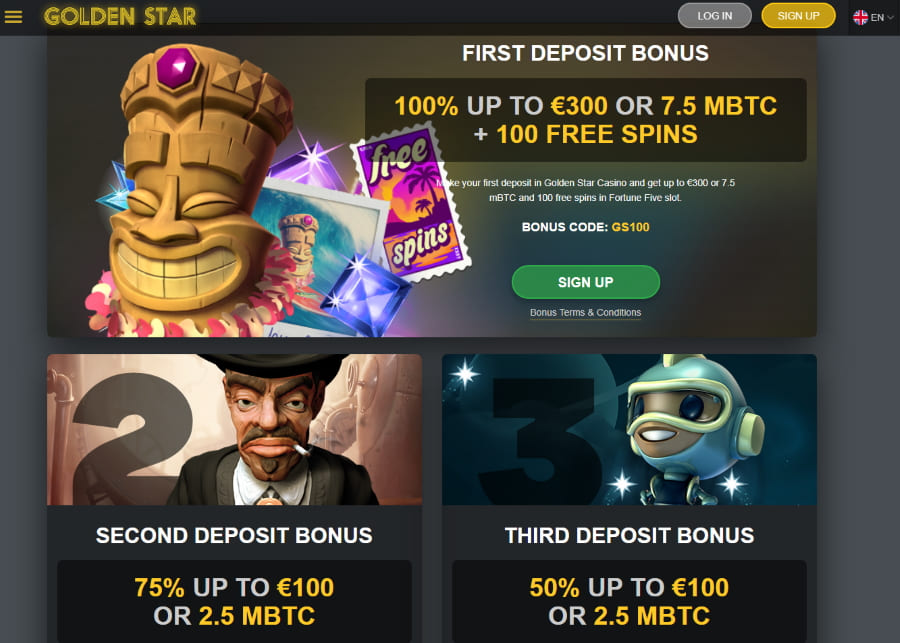Click the Log In button
900x643 pixels.
coord(715,16)
